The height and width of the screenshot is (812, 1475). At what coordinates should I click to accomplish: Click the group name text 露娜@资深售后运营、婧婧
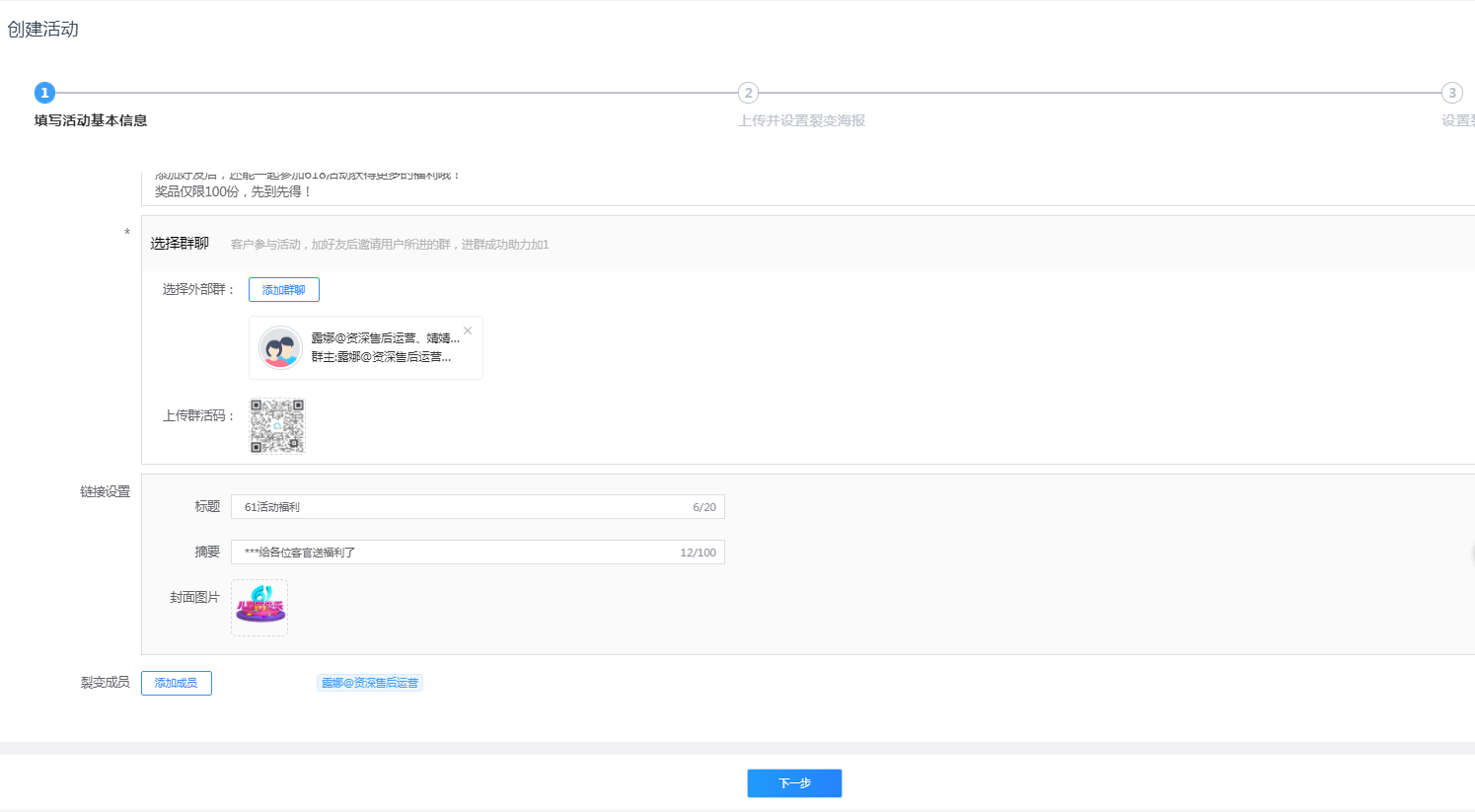click(x=385, y=338)
